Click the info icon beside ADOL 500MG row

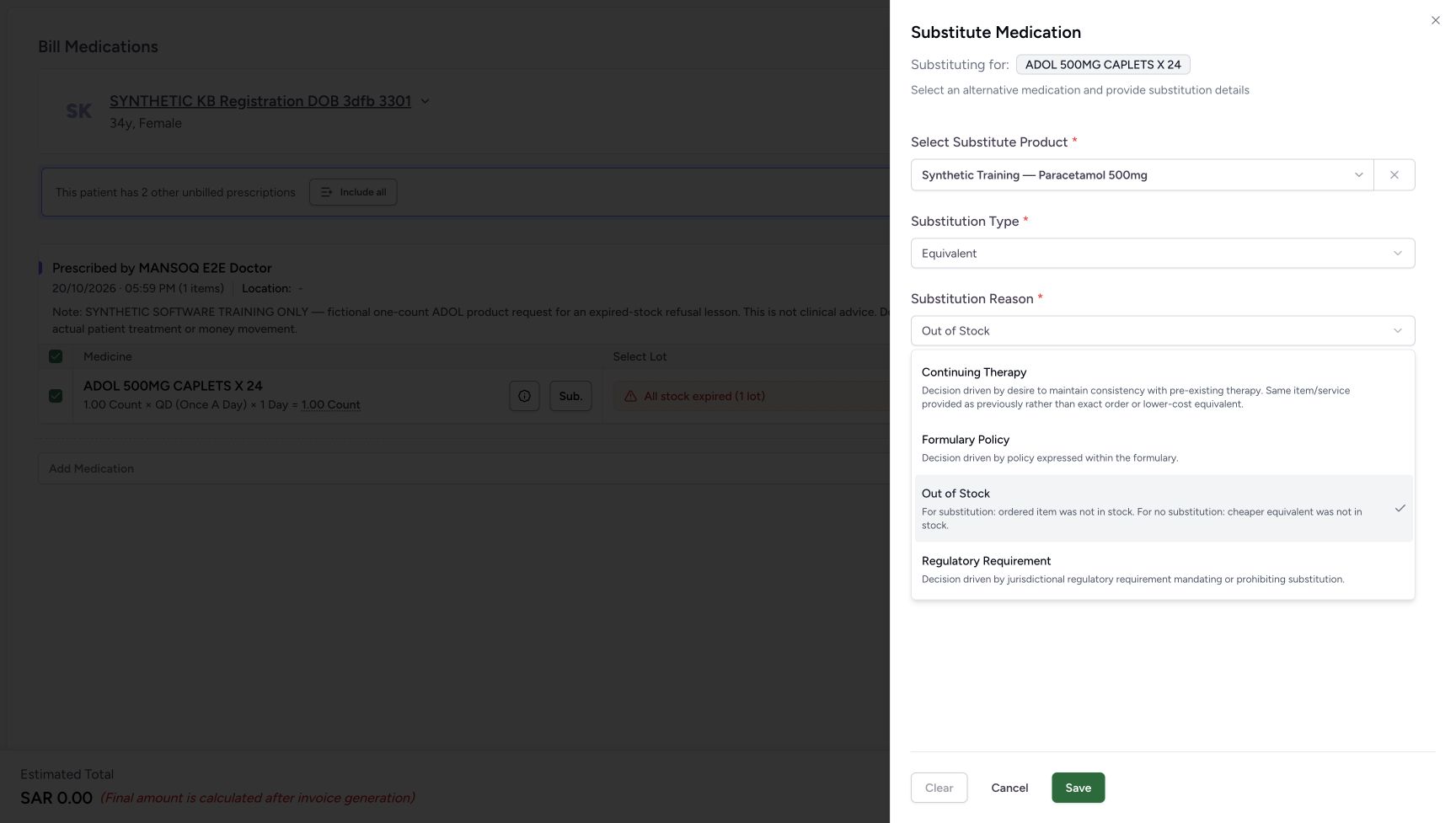click(524, 396)
